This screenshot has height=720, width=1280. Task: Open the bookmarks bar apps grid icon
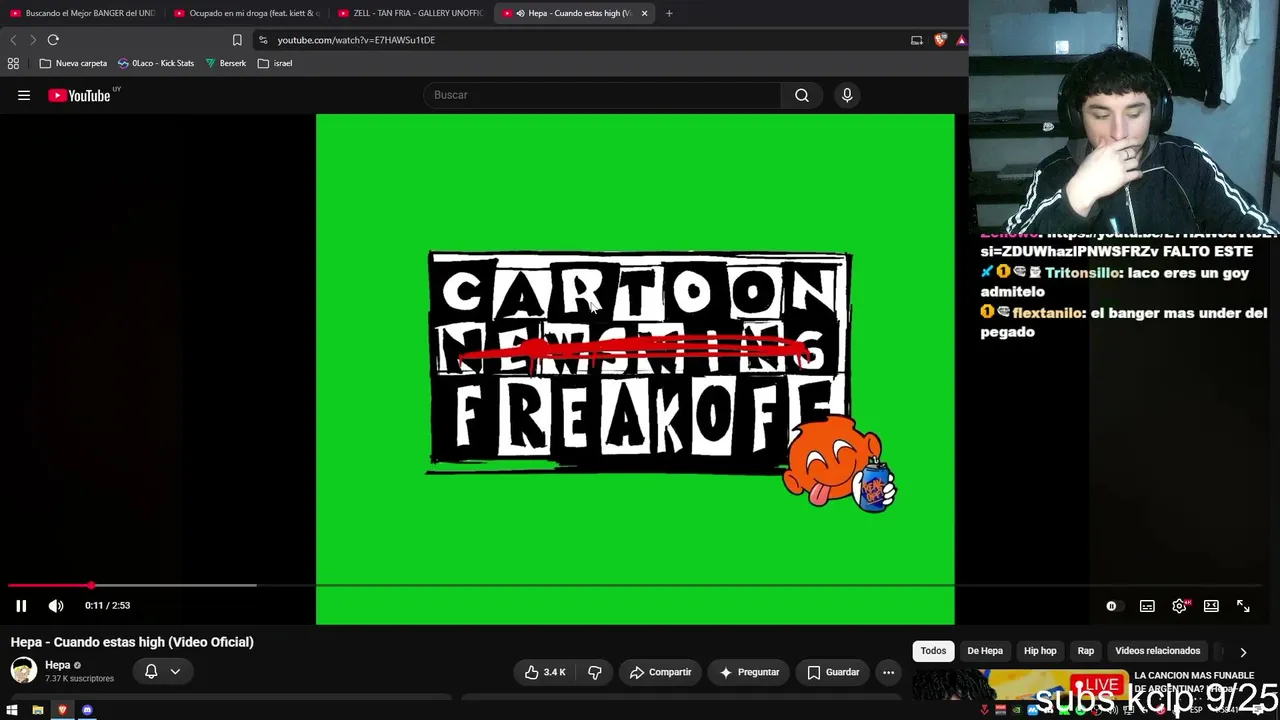(13, 63)
